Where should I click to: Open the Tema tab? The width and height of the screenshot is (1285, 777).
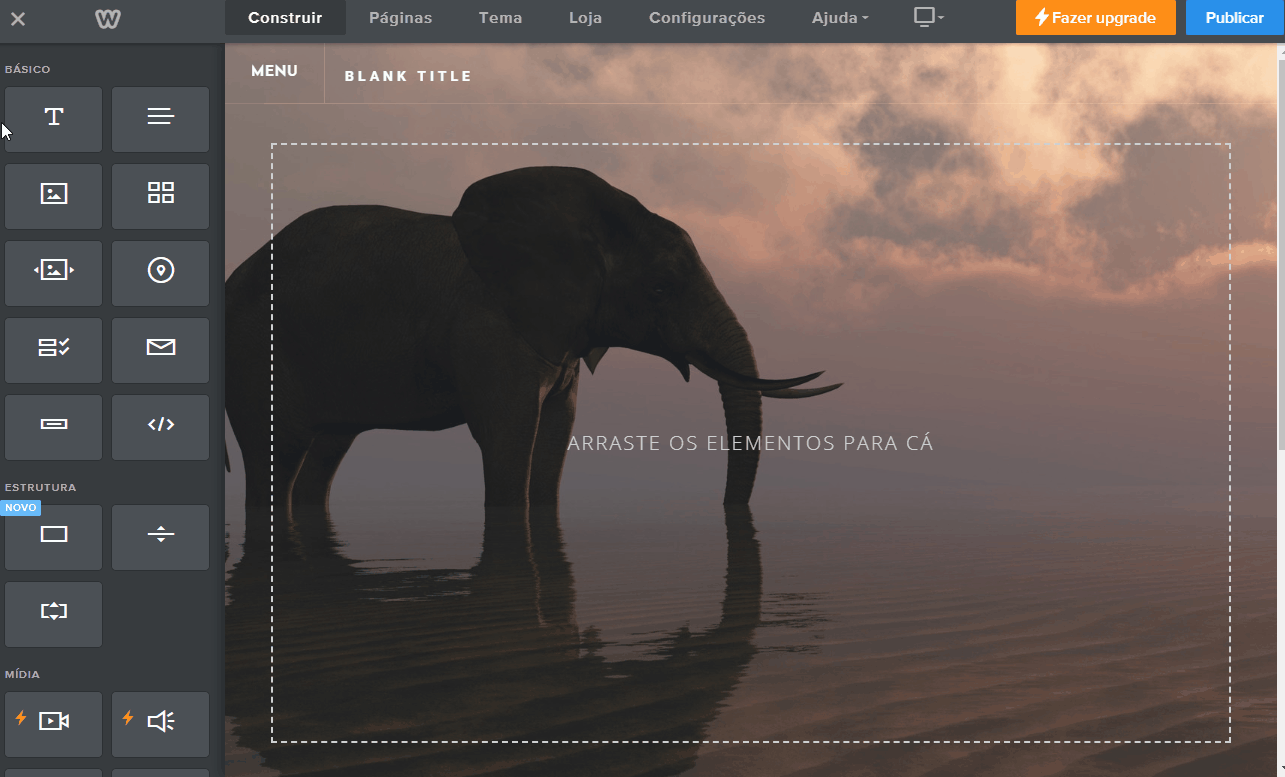500,18
